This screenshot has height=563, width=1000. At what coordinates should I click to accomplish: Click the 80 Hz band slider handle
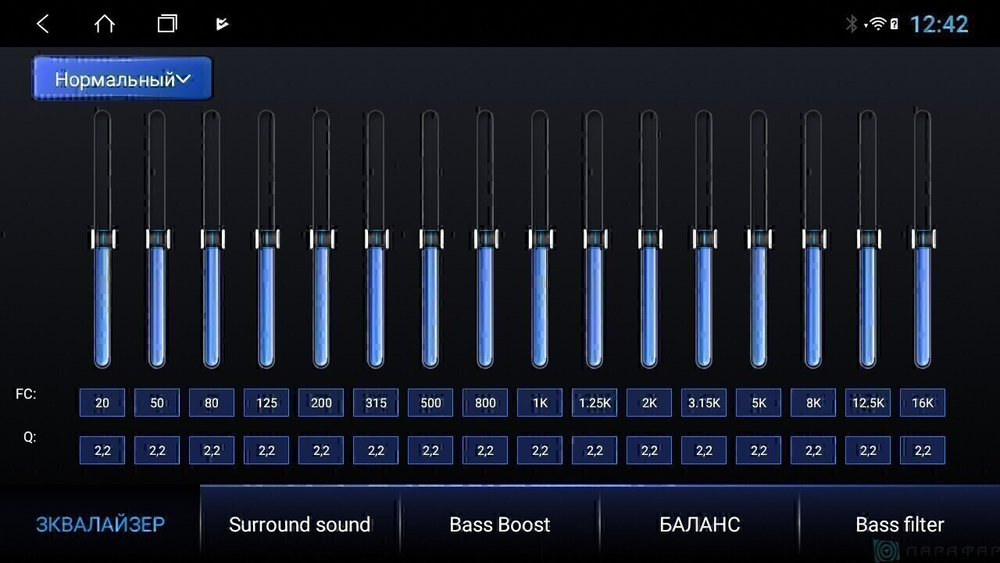[x=212, y=238]
